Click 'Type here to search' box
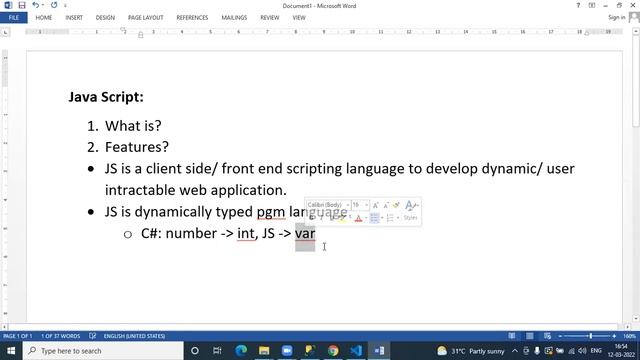 103,351
